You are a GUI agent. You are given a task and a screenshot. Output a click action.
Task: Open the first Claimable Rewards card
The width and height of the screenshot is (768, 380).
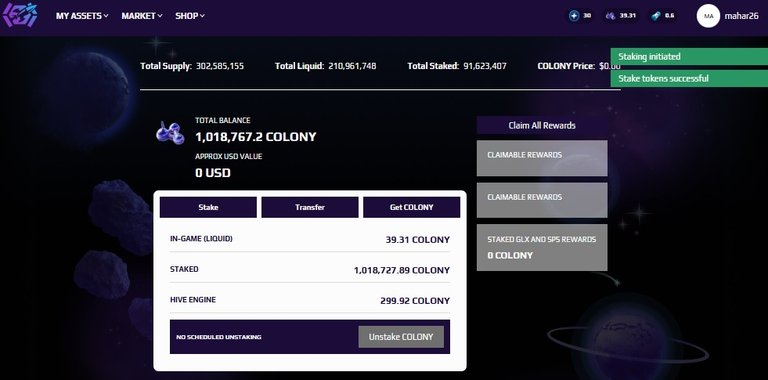[542, 158]
